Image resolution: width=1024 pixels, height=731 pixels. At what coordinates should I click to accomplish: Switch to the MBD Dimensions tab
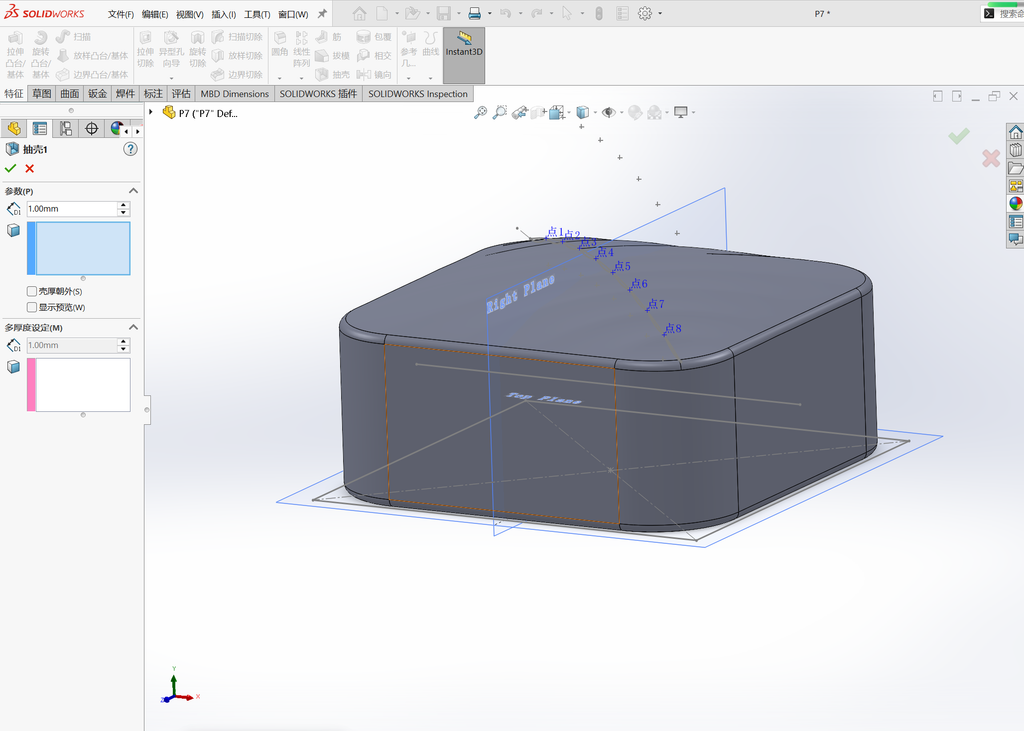click(x=234, y=93)
